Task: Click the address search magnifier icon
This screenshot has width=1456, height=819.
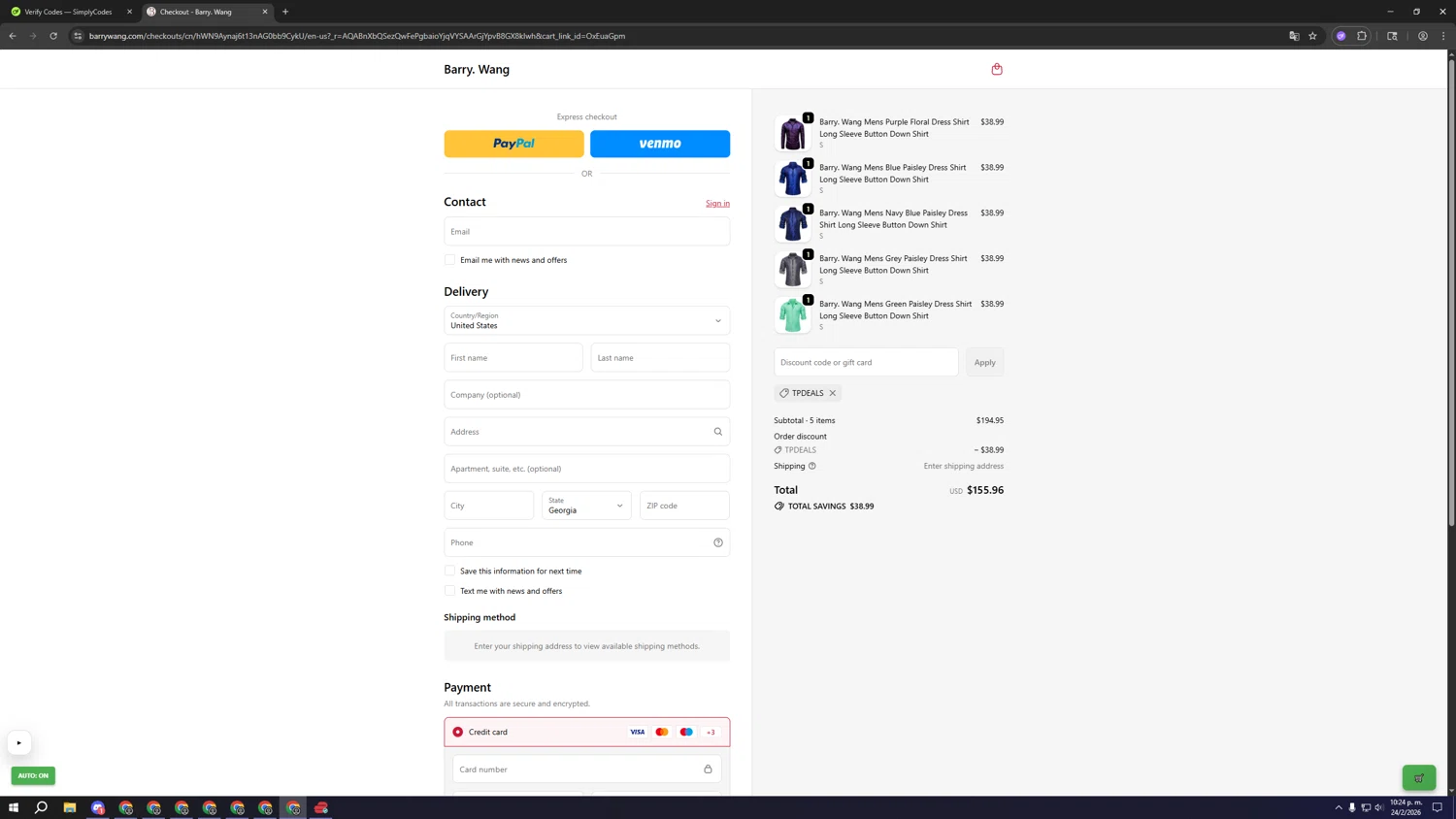Action: click(x=718, y=432)
